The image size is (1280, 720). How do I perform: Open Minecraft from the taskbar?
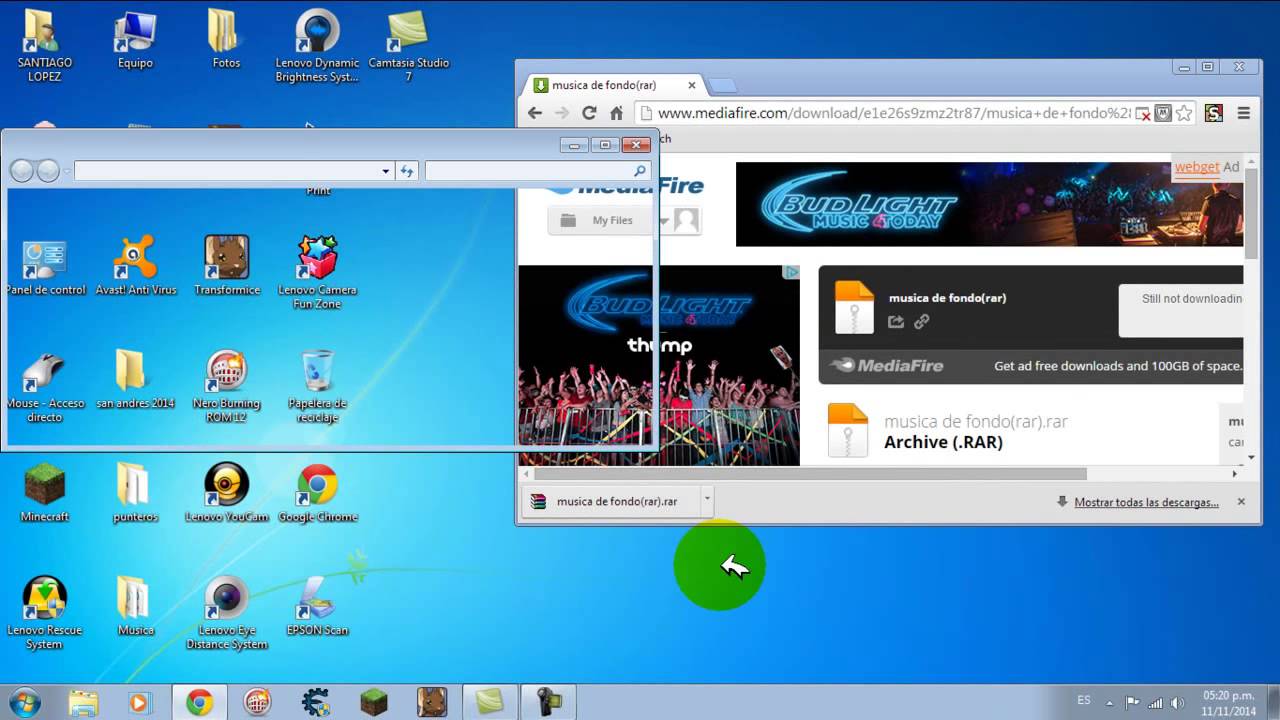click(374, 702)
